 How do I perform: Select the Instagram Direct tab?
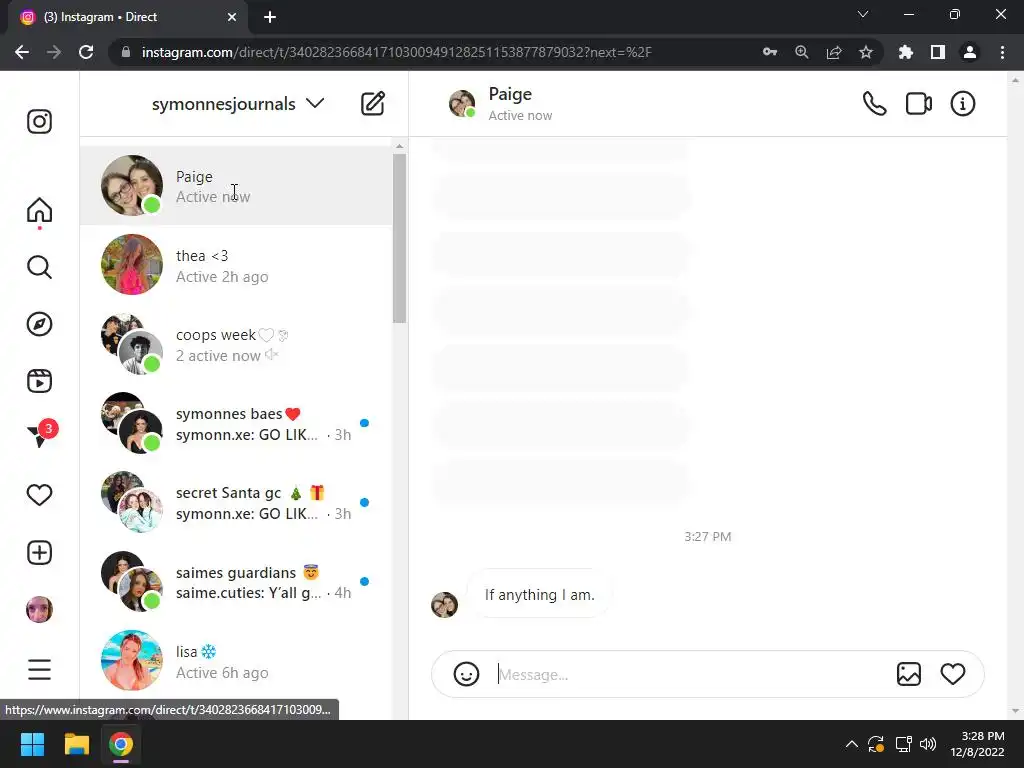click(x=128, y=17)
